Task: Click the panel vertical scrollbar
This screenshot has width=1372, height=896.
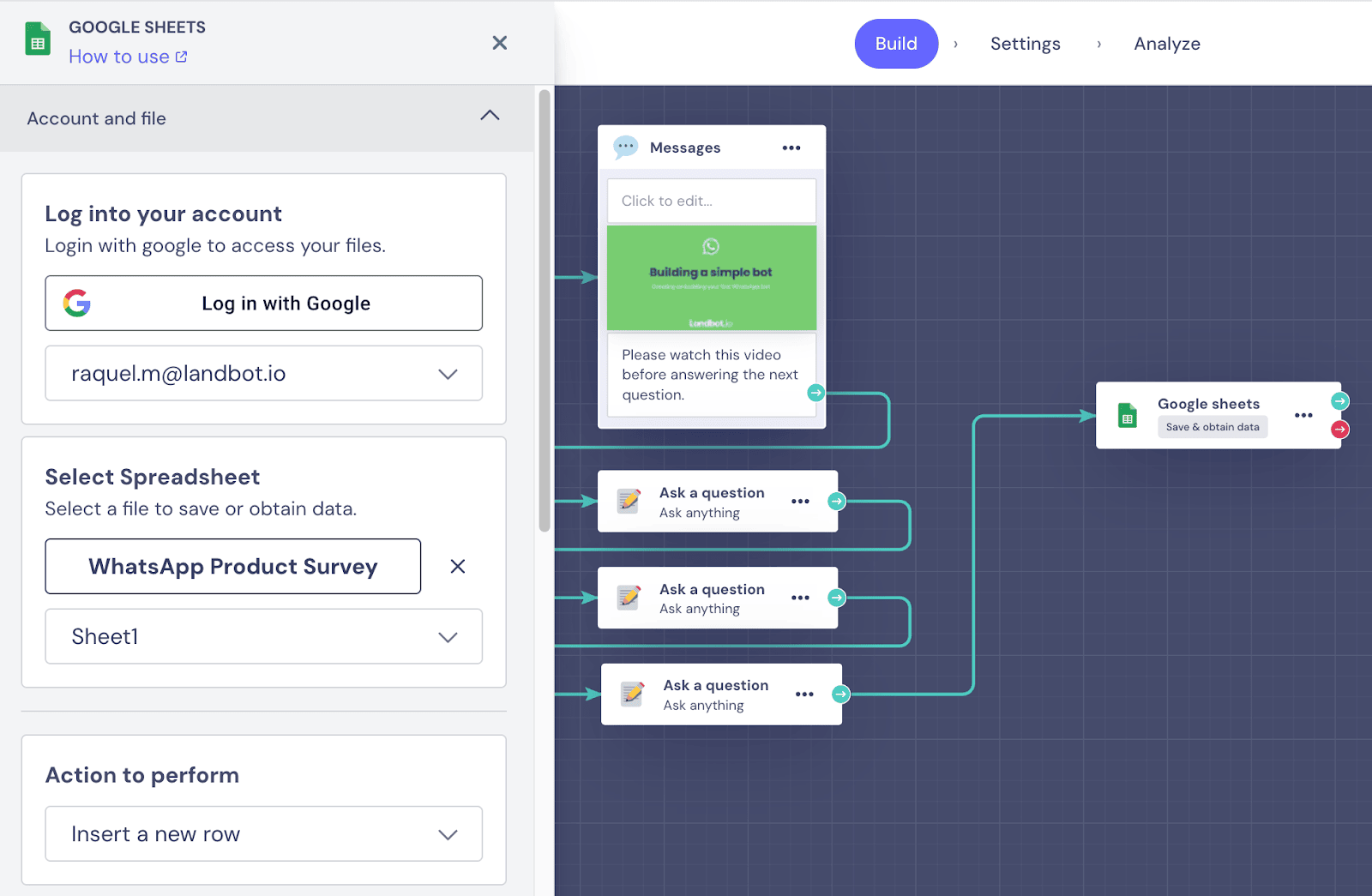Action: coord(545,310)
